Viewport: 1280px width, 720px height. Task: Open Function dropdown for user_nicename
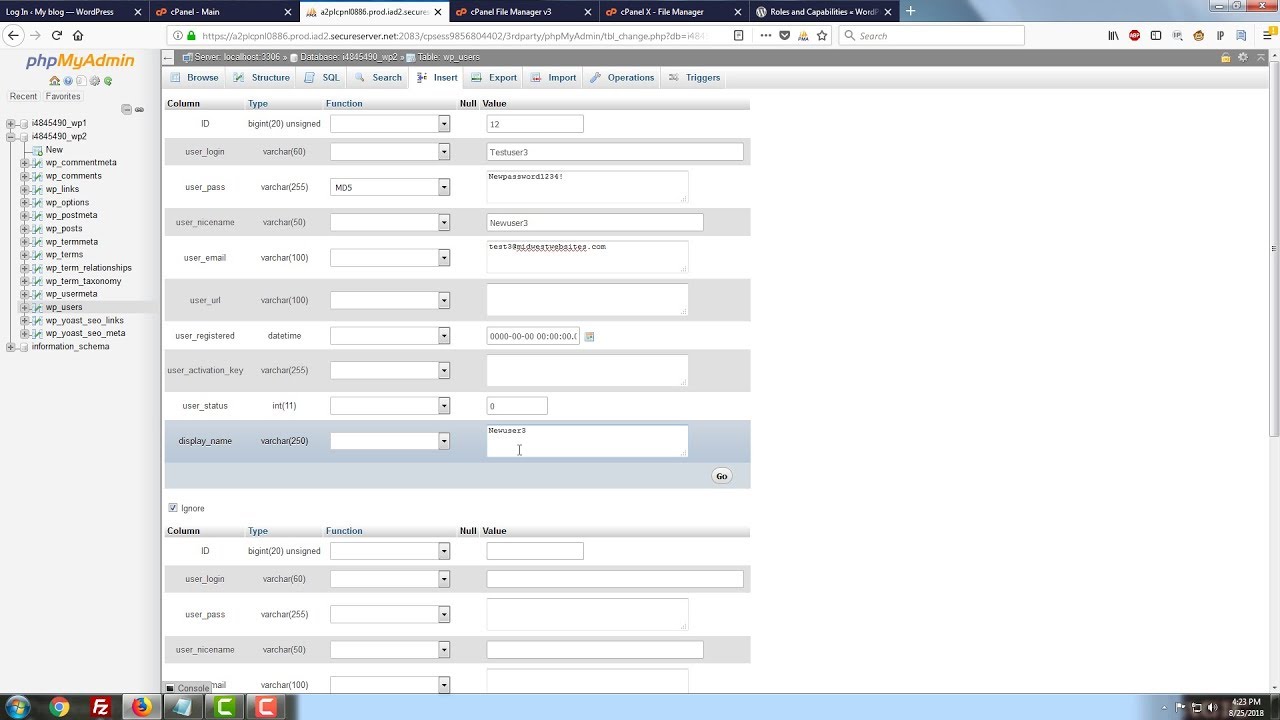pyautogui.click(x=390, y=222)
